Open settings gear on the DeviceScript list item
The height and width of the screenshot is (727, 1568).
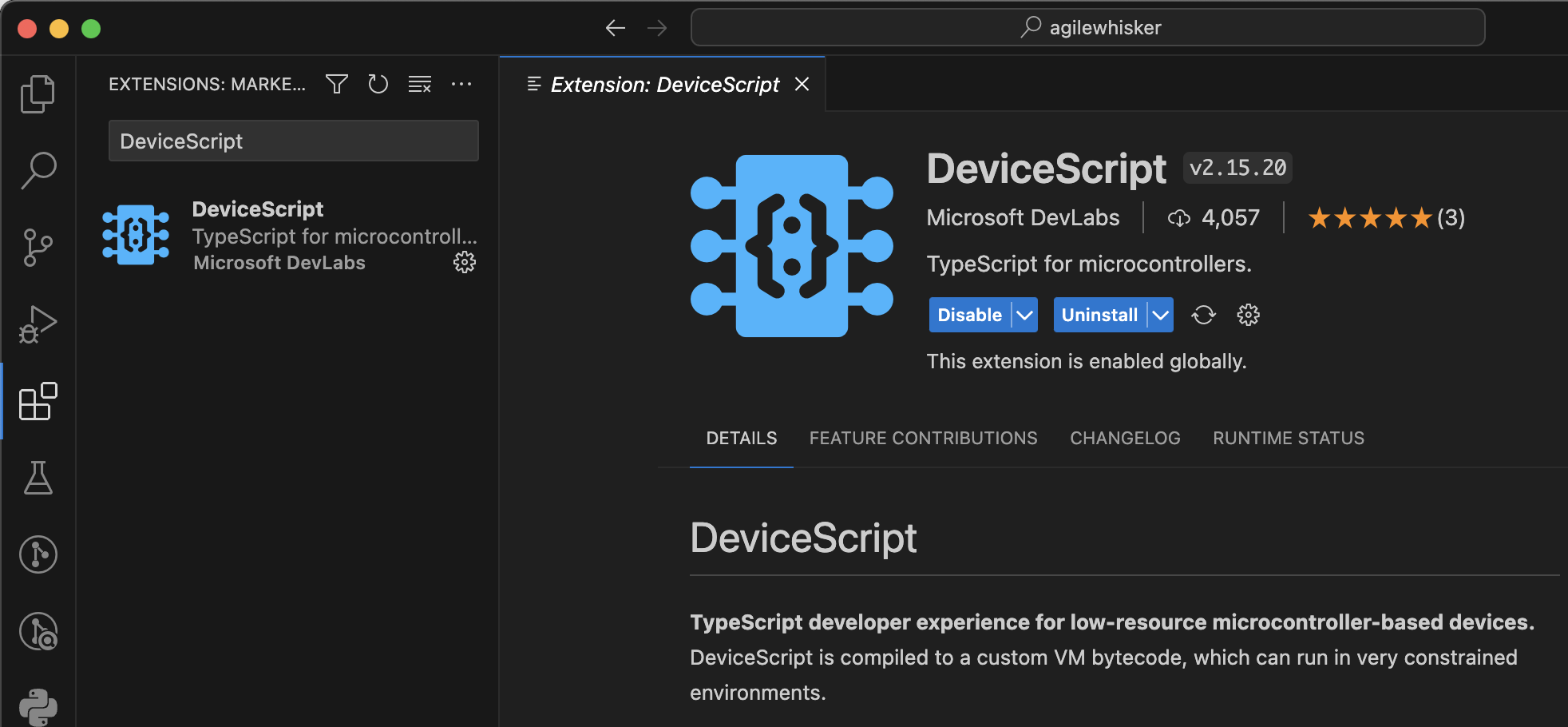click(x=464, y=262)
